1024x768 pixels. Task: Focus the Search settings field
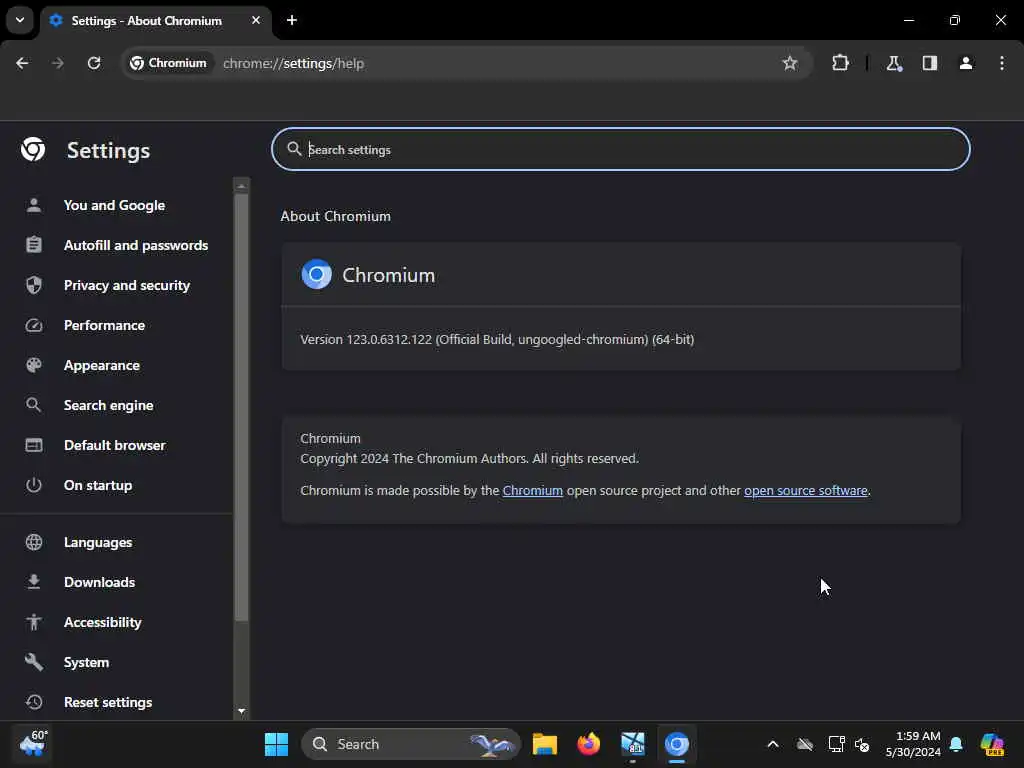click(620, 150)
